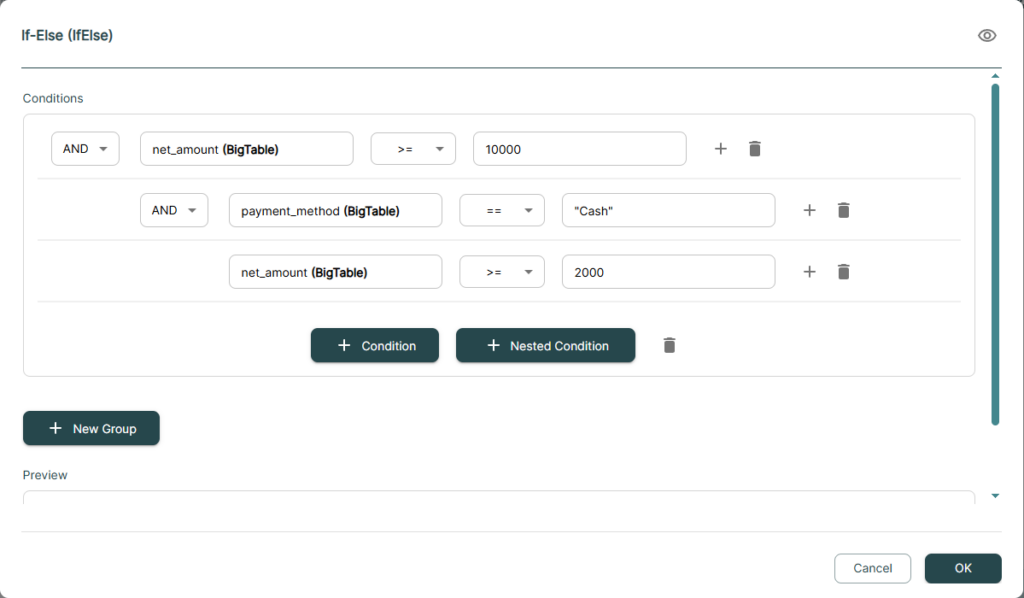Delete the payment_method "Cash" condition
The image size is (1024, 598).
[x=843, y=210]
